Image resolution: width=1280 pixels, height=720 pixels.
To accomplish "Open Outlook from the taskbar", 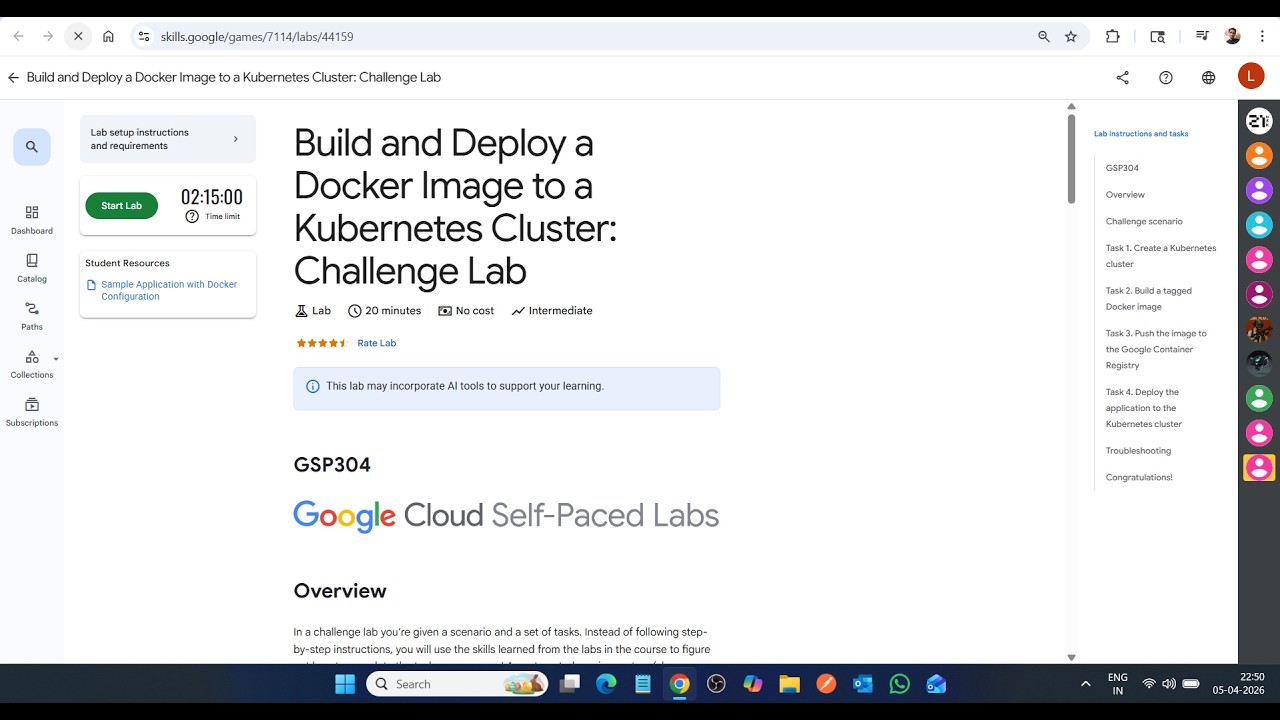I will pyautogui.click(x=862, y=684).
